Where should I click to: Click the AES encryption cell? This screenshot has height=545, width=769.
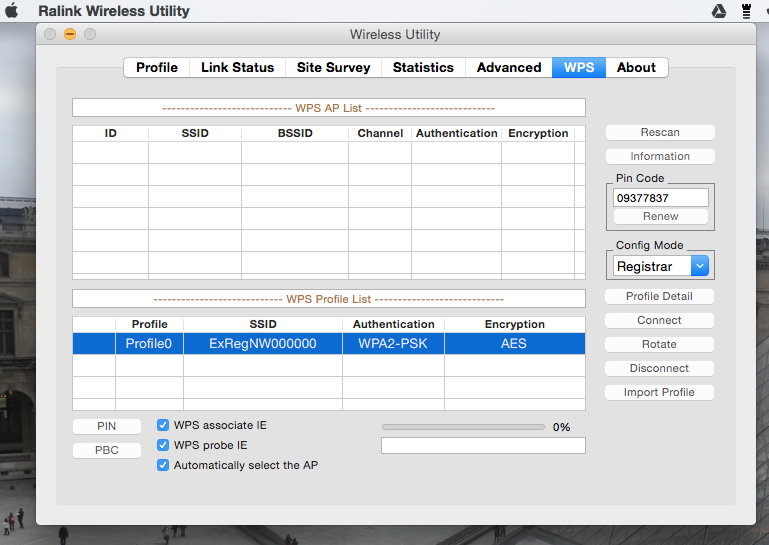point(514,343)
